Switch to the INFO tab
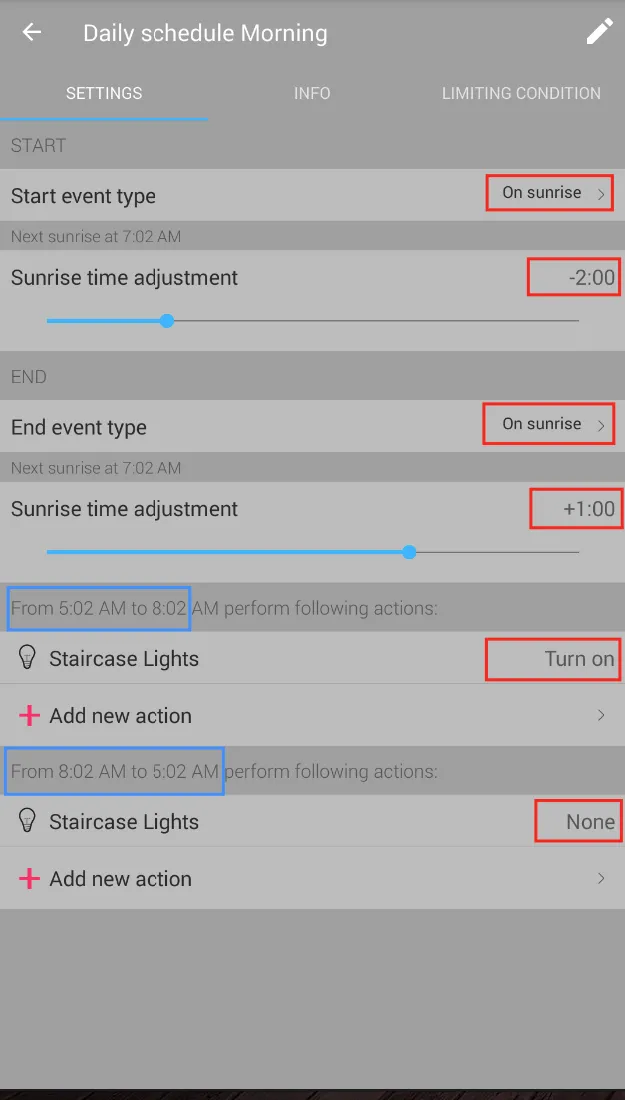The image size is (625, 1100). click(x=312, y=93)
